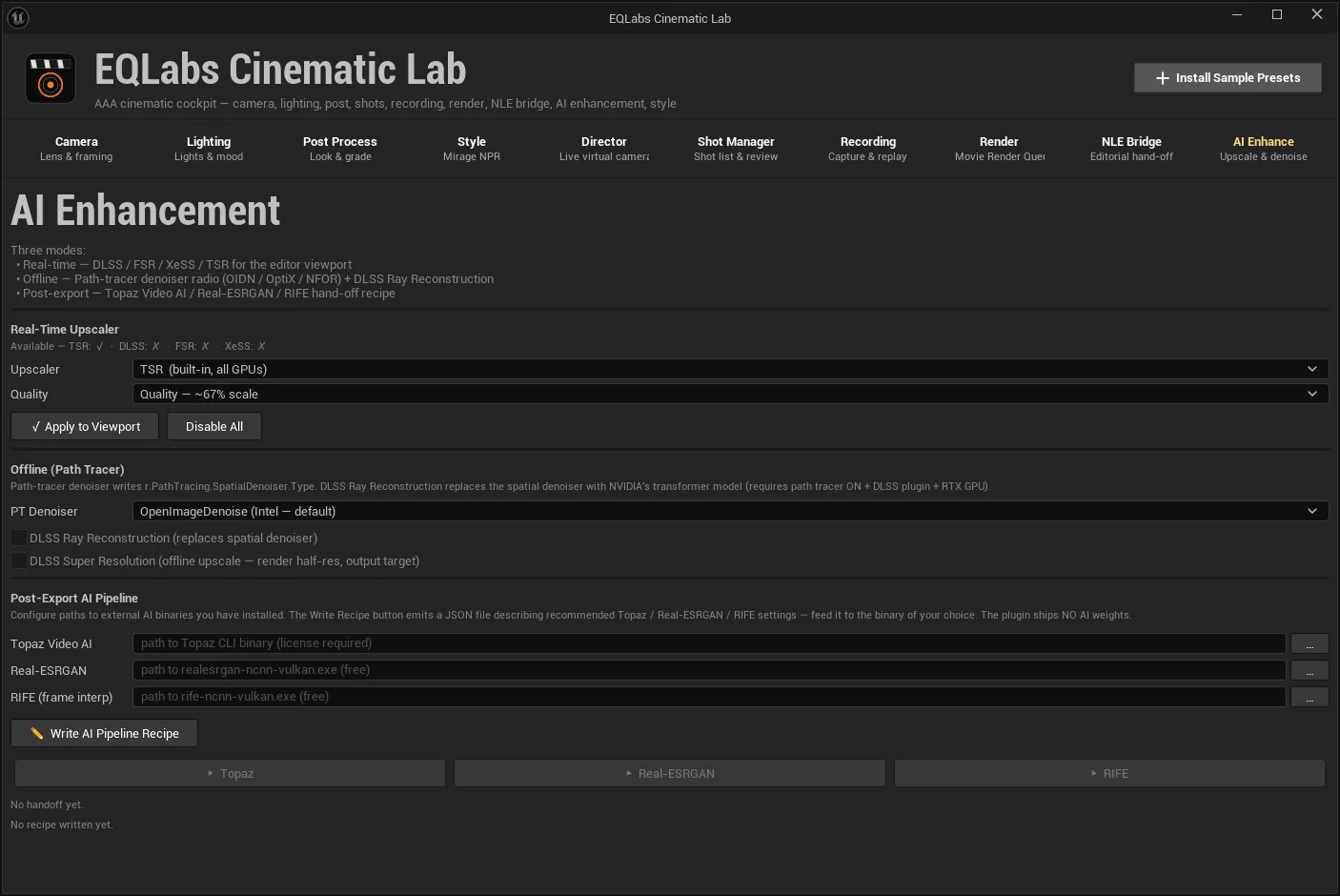1340x896 pixels.
Task: Click Install Sample Presets button
Action: (1228, 78)
